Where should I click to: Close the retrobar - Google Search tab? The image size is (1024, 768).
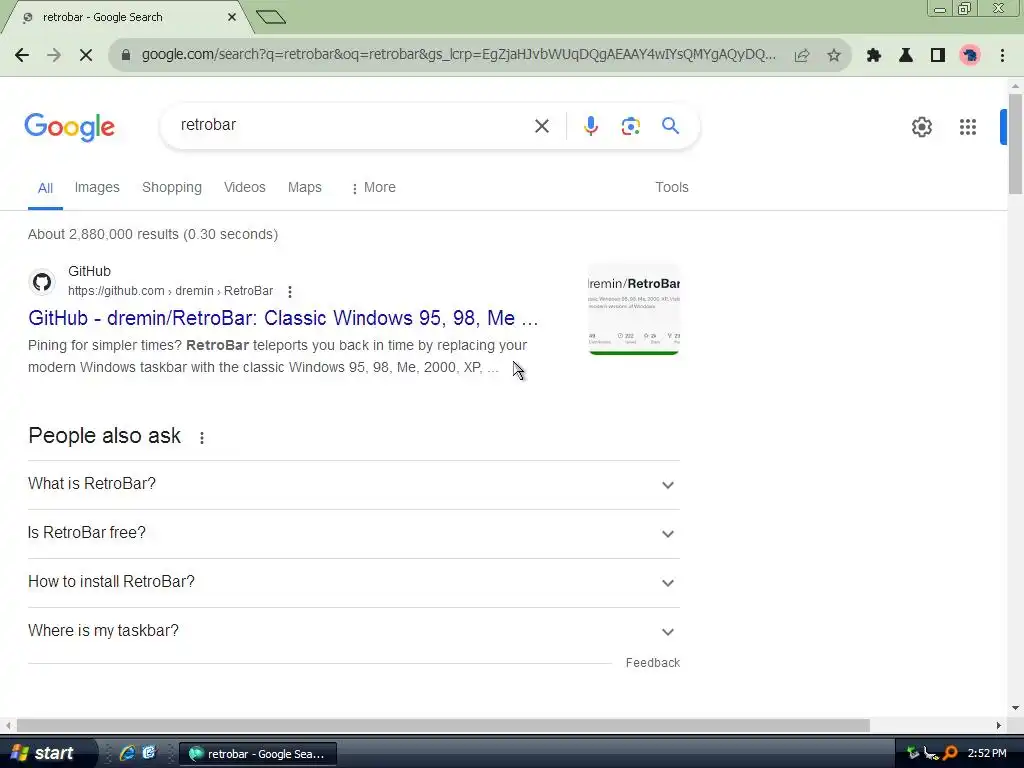tap(231, 17)
